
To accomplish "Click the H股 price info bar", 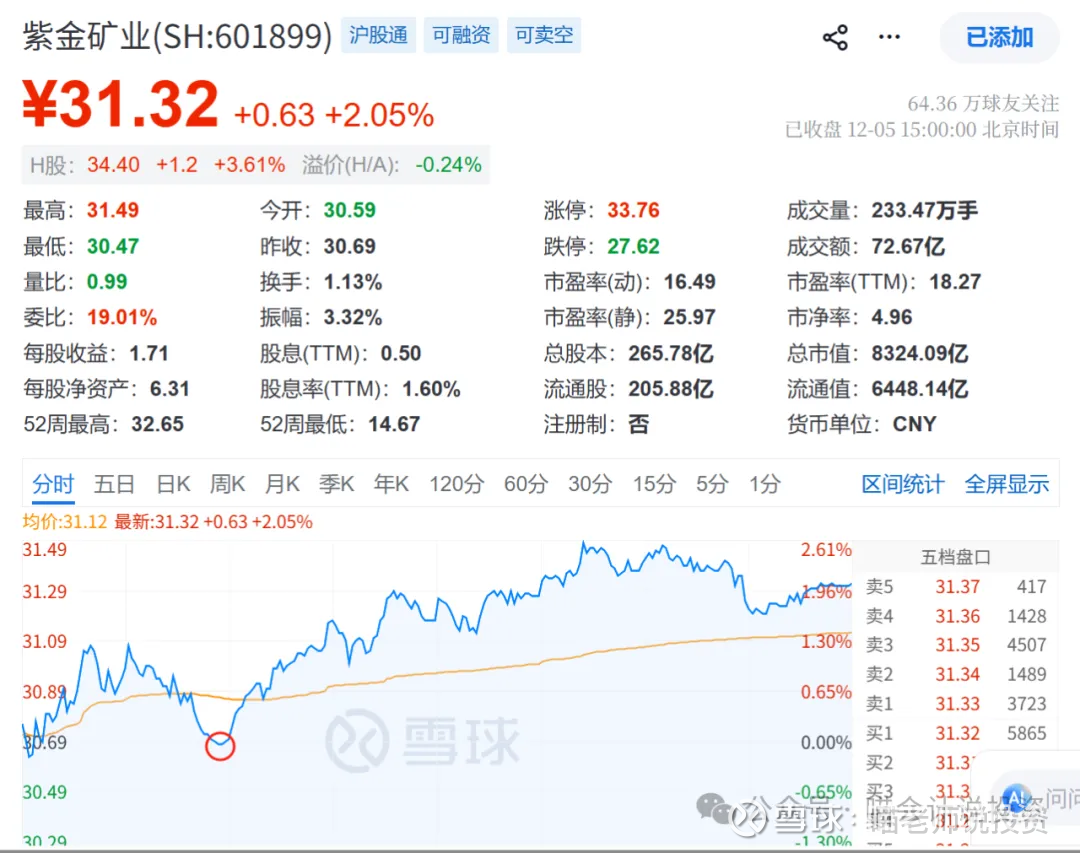I will [256, 165].
